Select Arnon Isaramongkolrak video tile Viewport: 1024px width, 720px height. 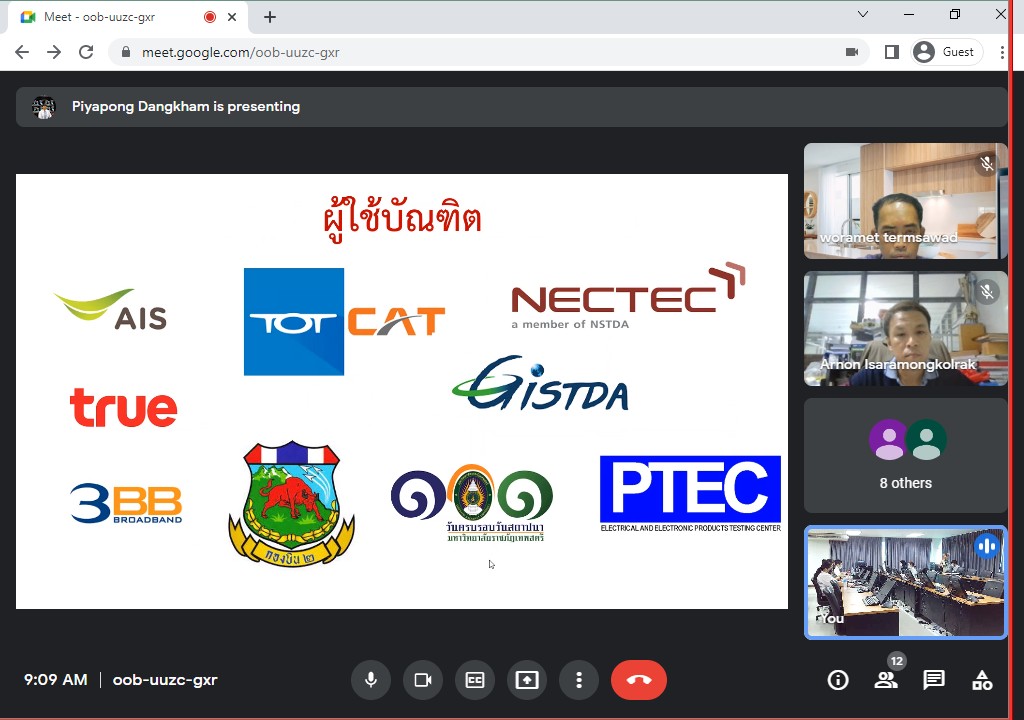[x=905, y=329]
